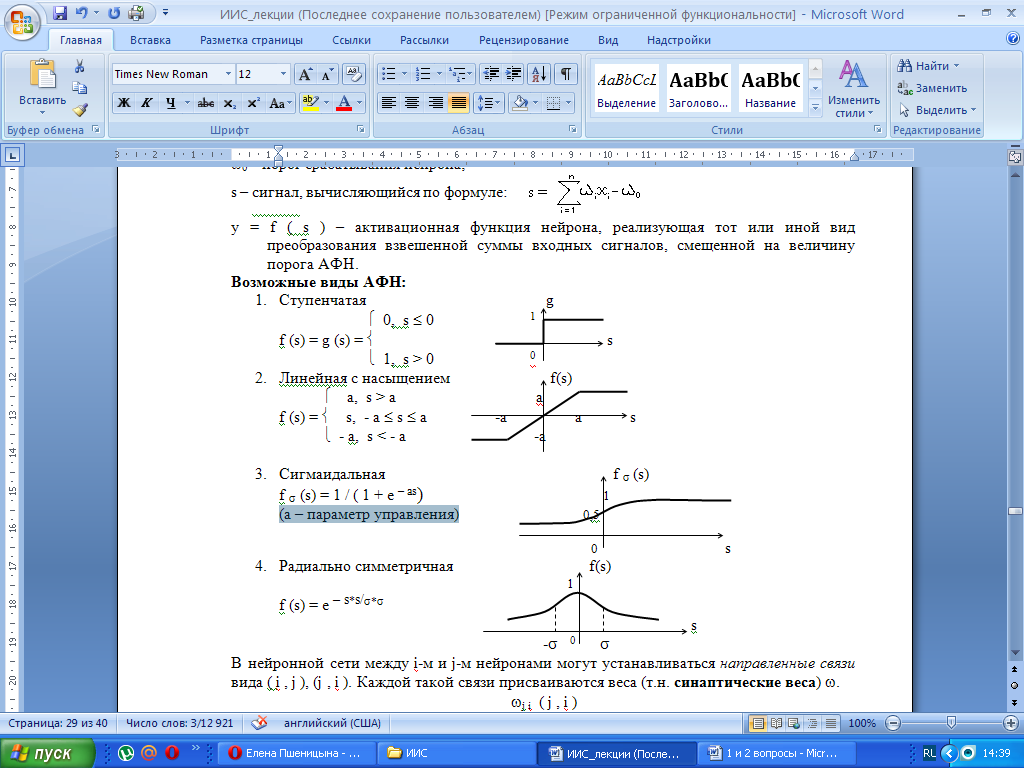1024x768 pixels.
Task: Launch Opera from quick launch bar
Action: (x=172, y=753)
